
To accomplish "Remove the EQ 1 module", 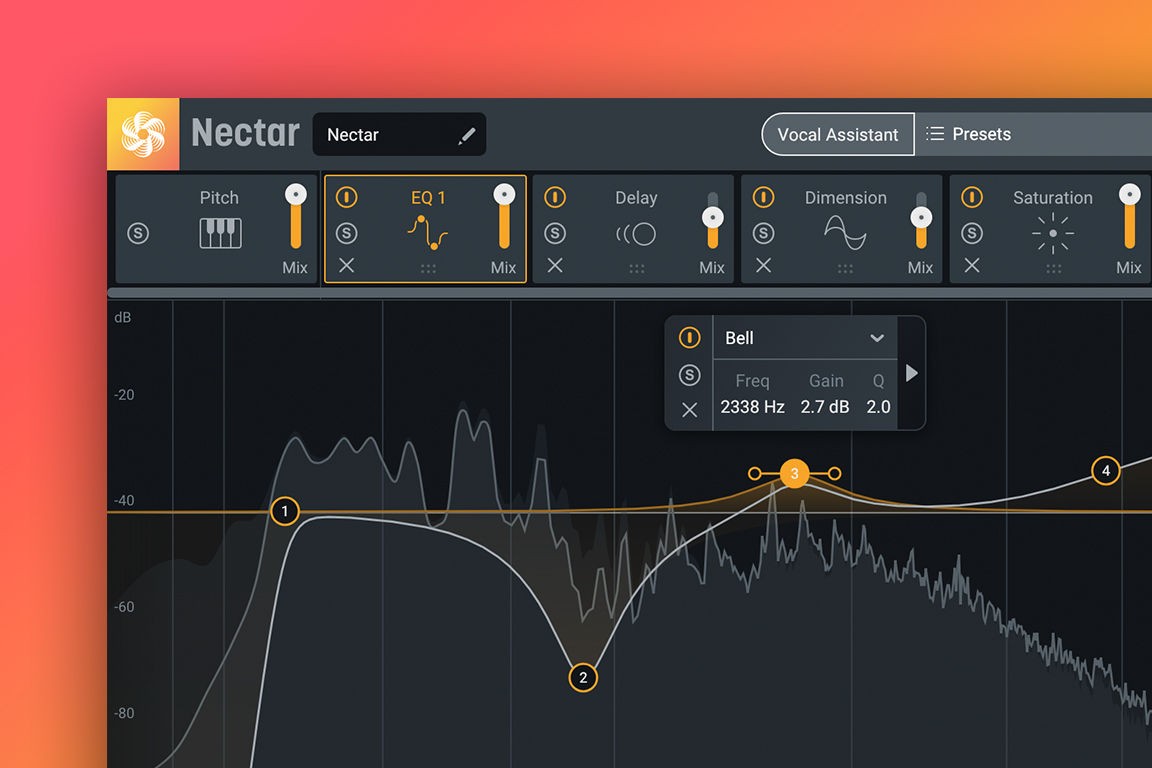I will click(347, 265).
